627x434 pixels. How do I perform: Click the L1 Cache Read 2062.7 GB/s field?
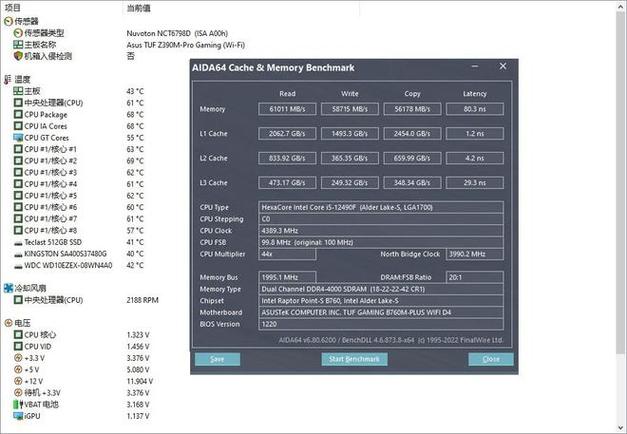pos(287,134)
